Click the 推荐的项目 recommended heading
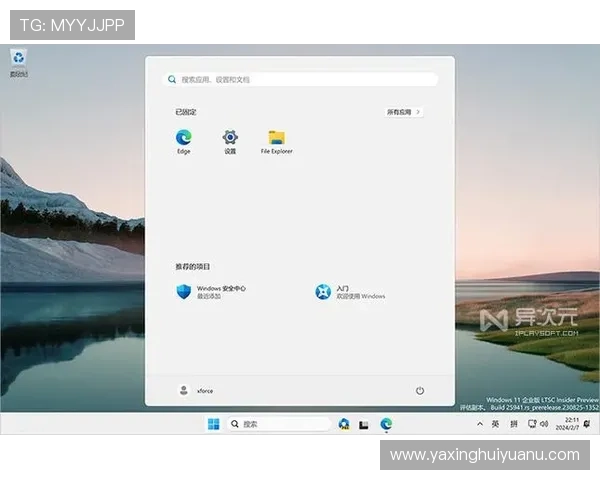 click(192, 267)
